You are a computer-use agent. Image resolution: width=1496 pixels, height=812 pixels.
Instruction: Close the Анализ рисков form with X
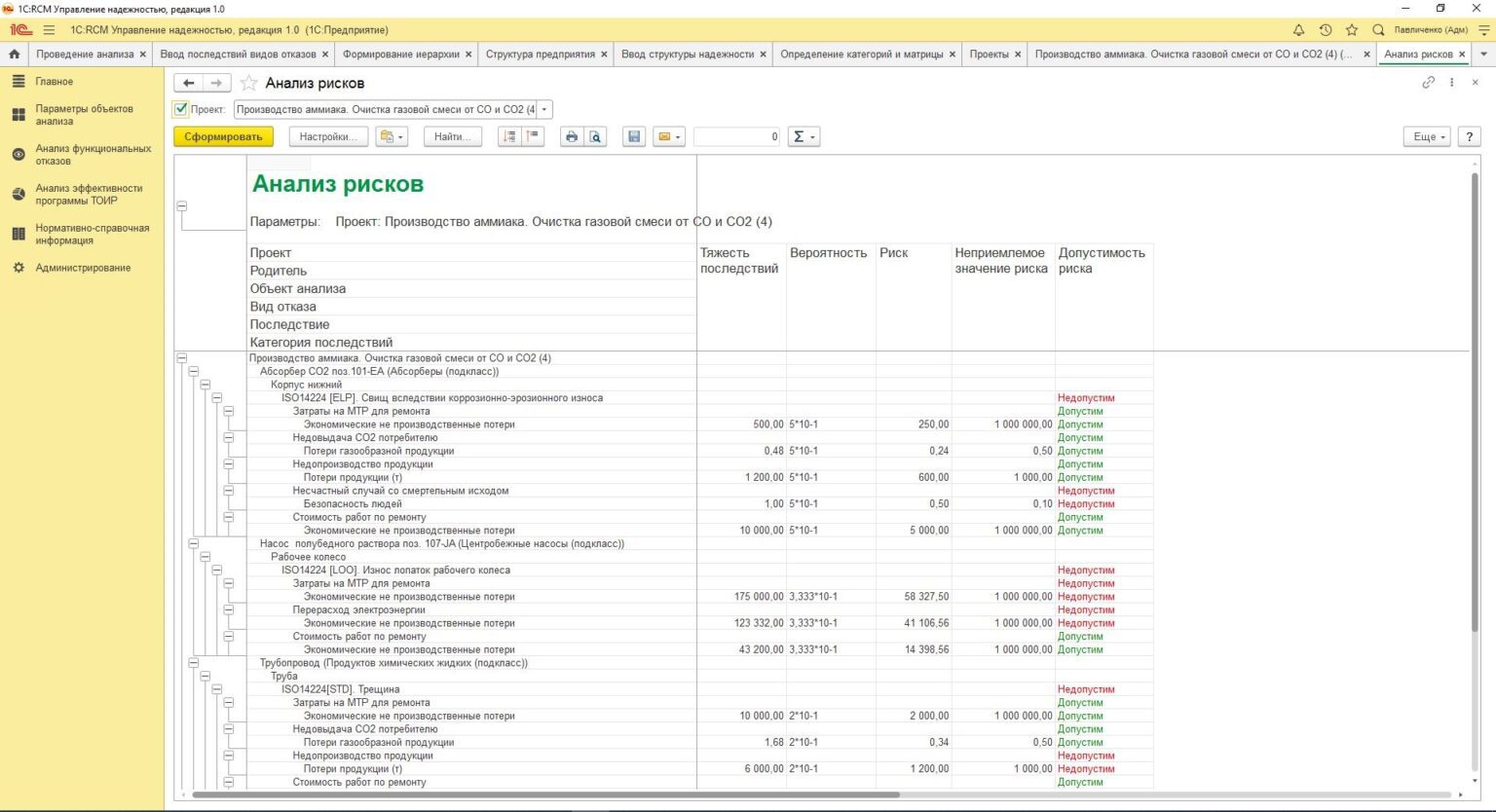point(1475,83)
